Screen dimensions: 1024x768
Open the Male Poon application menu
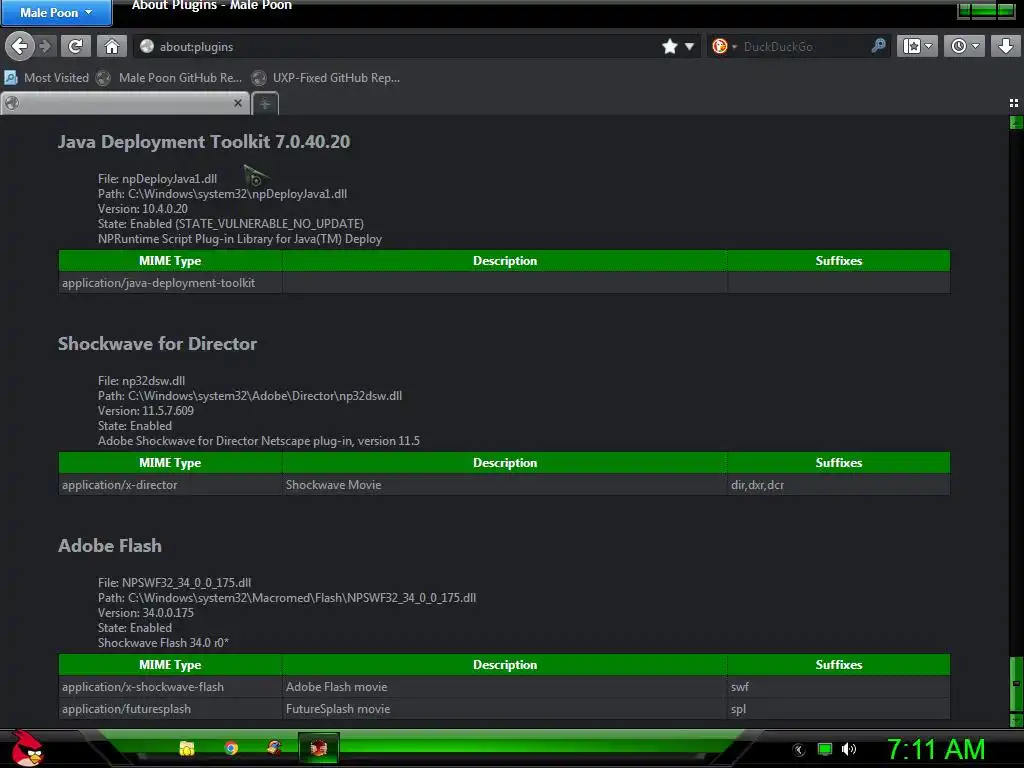(56, 12)
